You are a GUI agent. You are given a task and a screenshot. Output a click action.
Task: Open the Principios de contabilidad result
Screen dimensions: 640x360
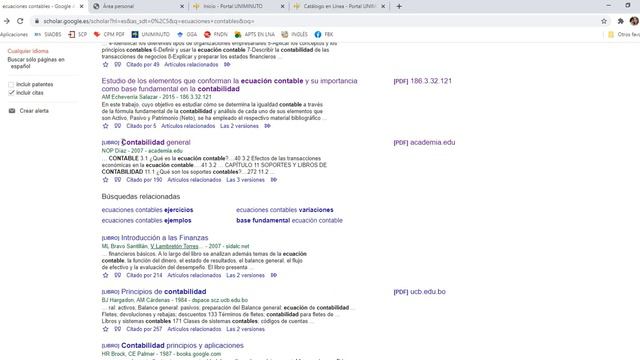(x=163, y=292)
